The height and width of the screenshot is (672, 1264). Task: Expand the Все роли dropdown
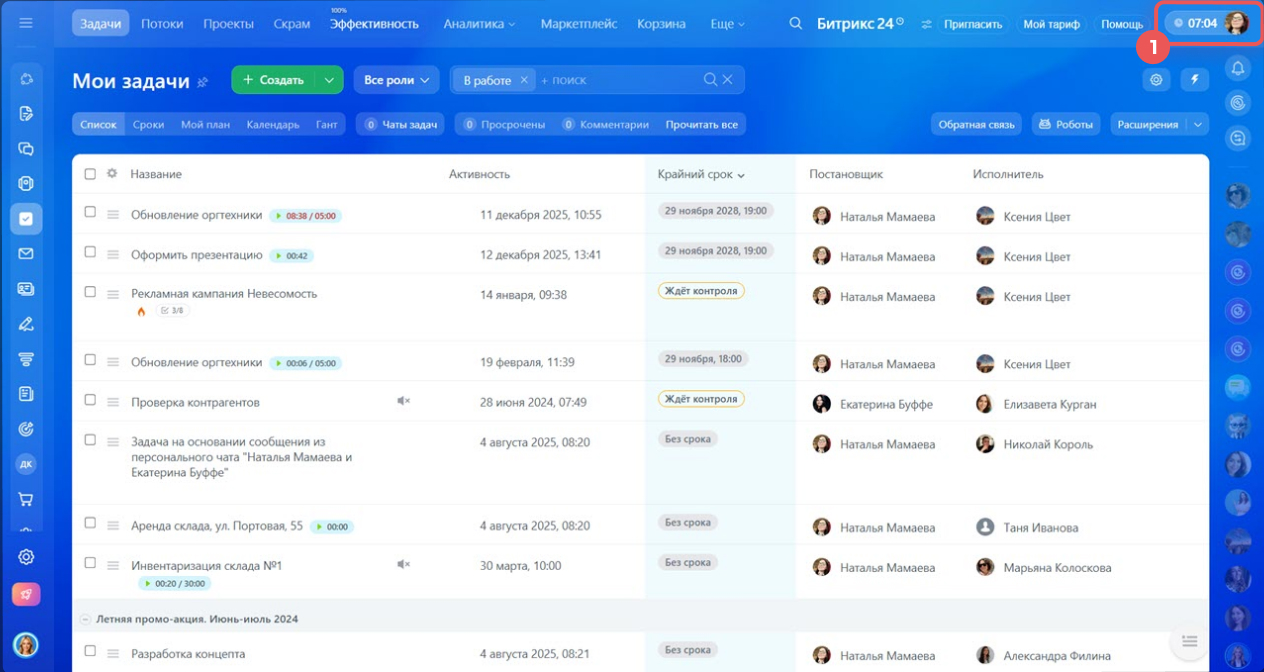tap(396, 80)
